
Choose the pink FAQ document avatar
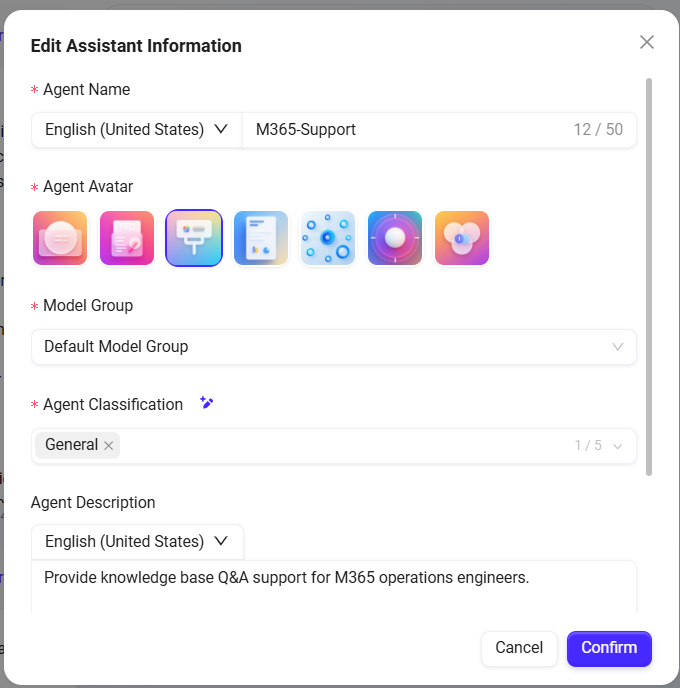[127, 238]
